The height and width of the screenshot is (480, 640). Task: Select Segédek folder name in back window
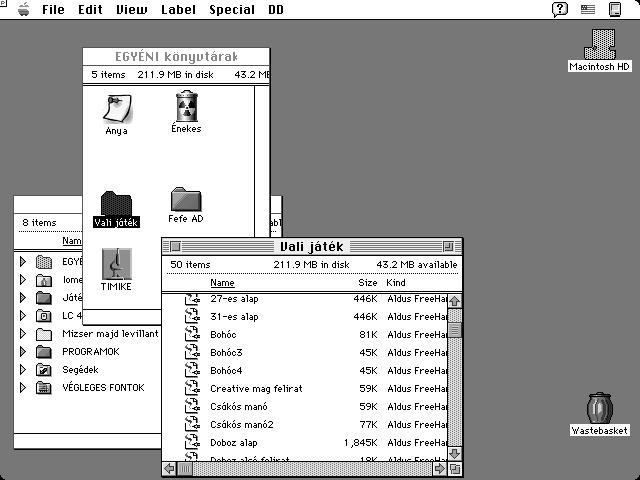80,370
